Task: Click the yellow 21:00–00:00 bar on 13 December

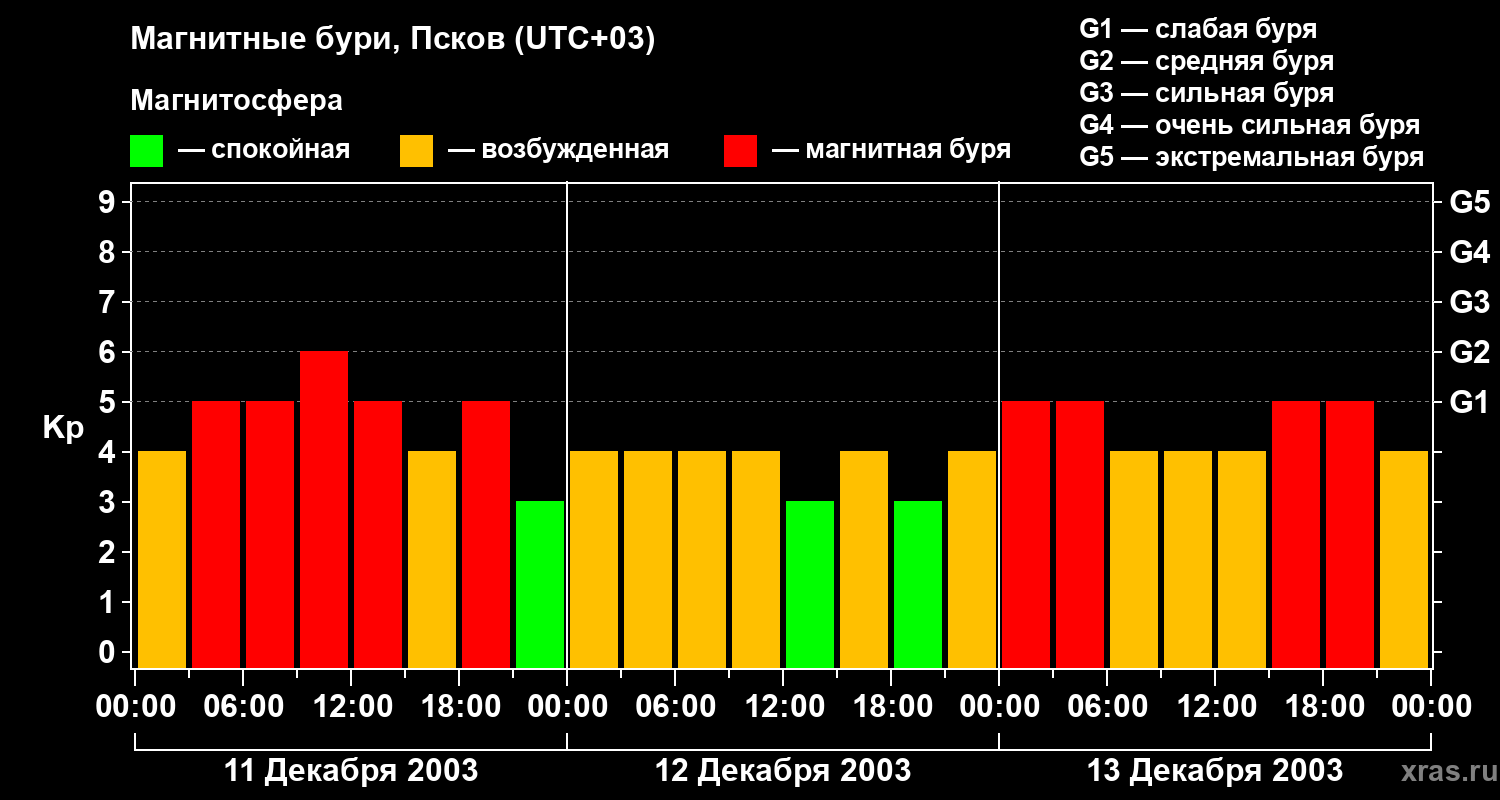Action: tap(1404, 560)
